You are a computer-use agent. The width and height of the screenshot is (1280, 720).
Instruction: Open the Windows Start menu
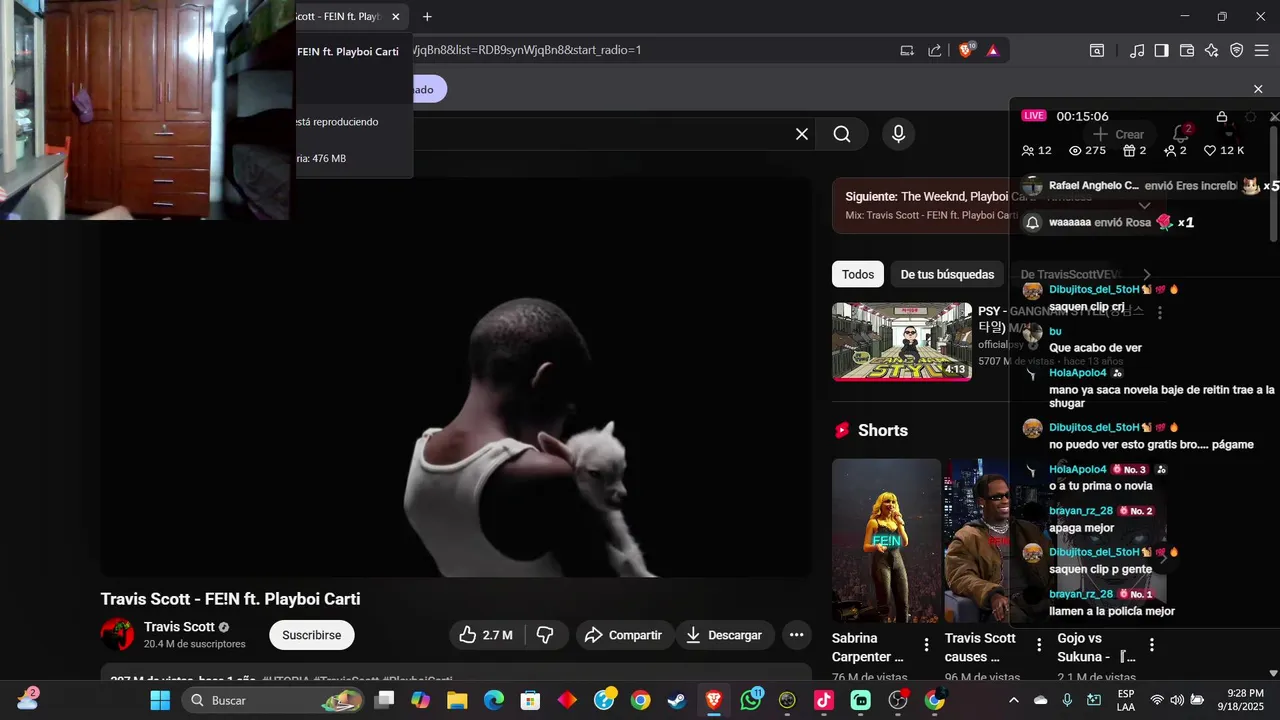[160, 700]
